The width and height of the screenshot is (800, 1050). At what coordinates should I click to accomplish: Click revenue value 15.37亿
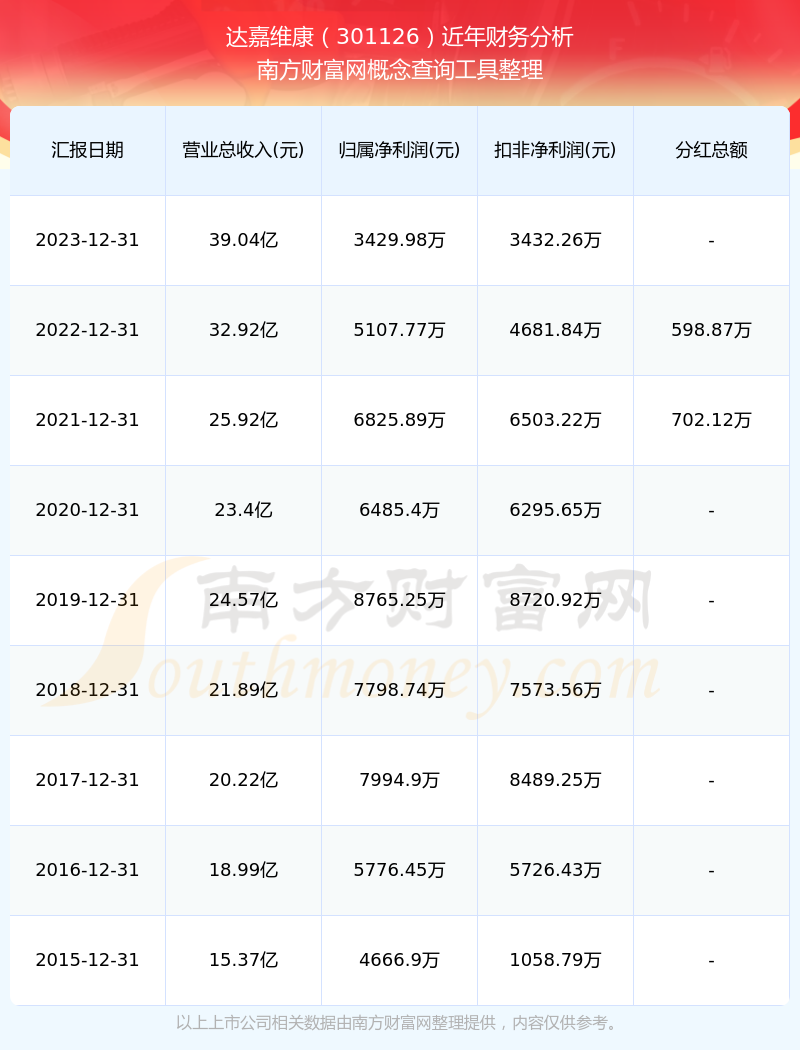[244, 960]
